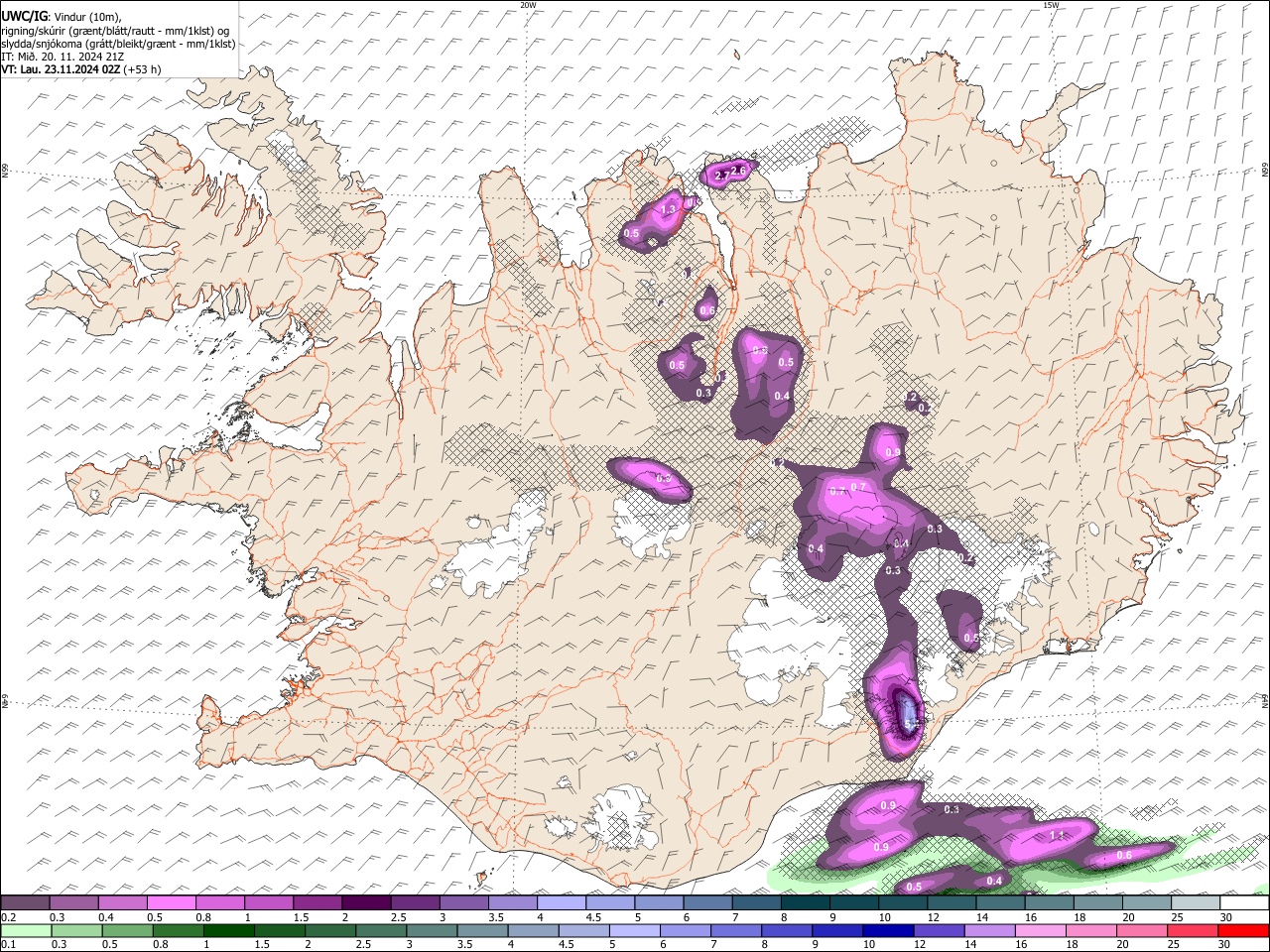The width and height of the screenshot is (1270, 952).
Task: Click the 1.1 precipitation value over the southern sea
Action: tap(1058, 836)
